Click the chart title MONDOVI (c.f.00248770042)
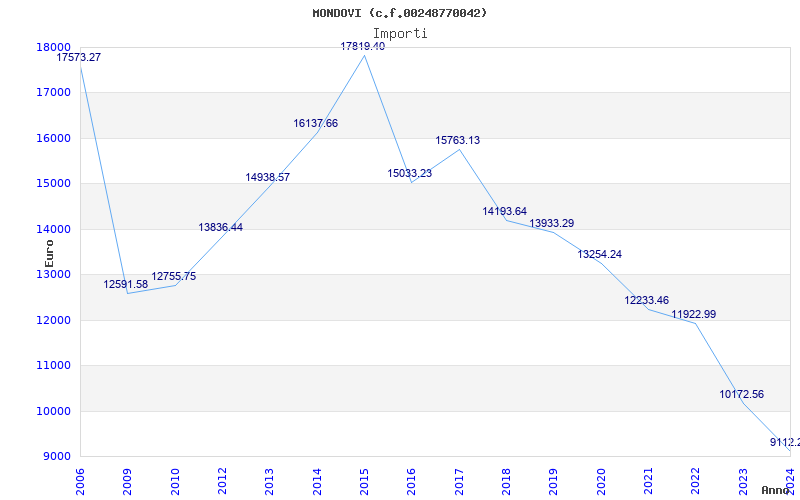The width and height of the screenshot is (800, 500). pyautogui.click(x=399, y=13)
